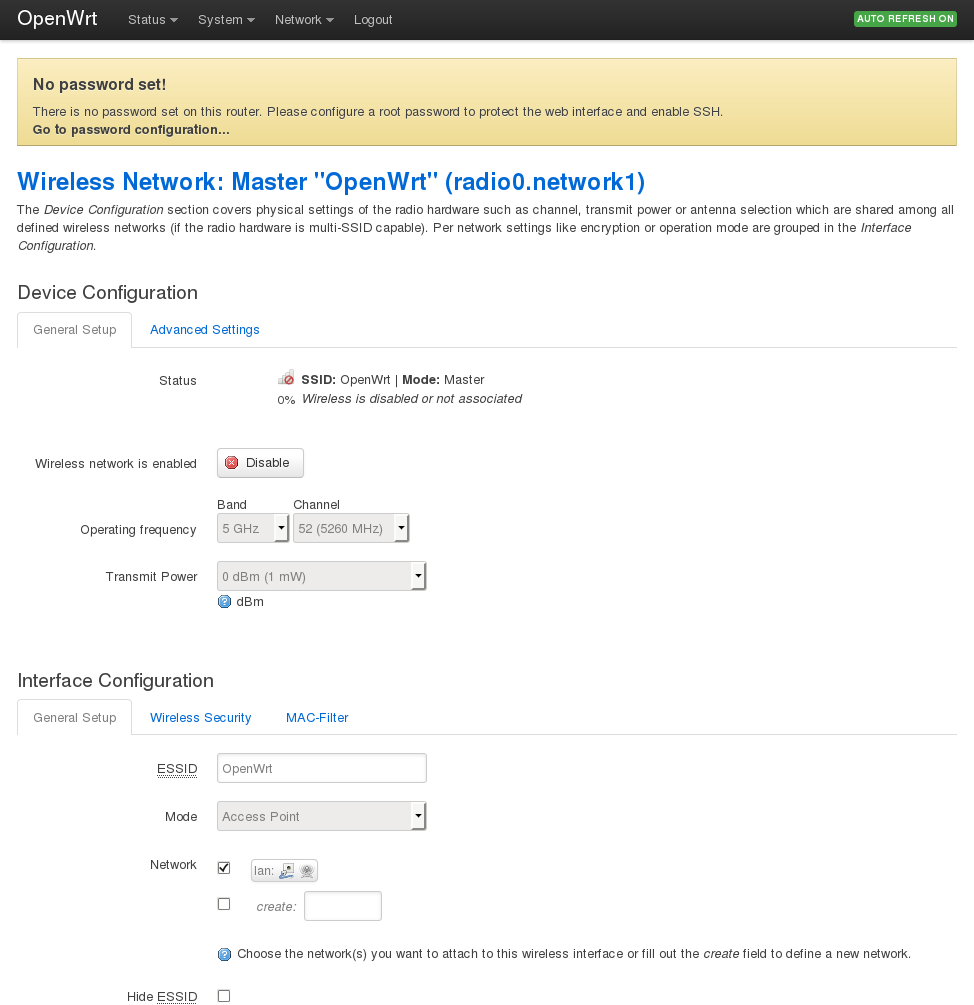
Task: Open the Channel dropdown showing 52 (5260 MHz)
Action: tap(351, 528)
